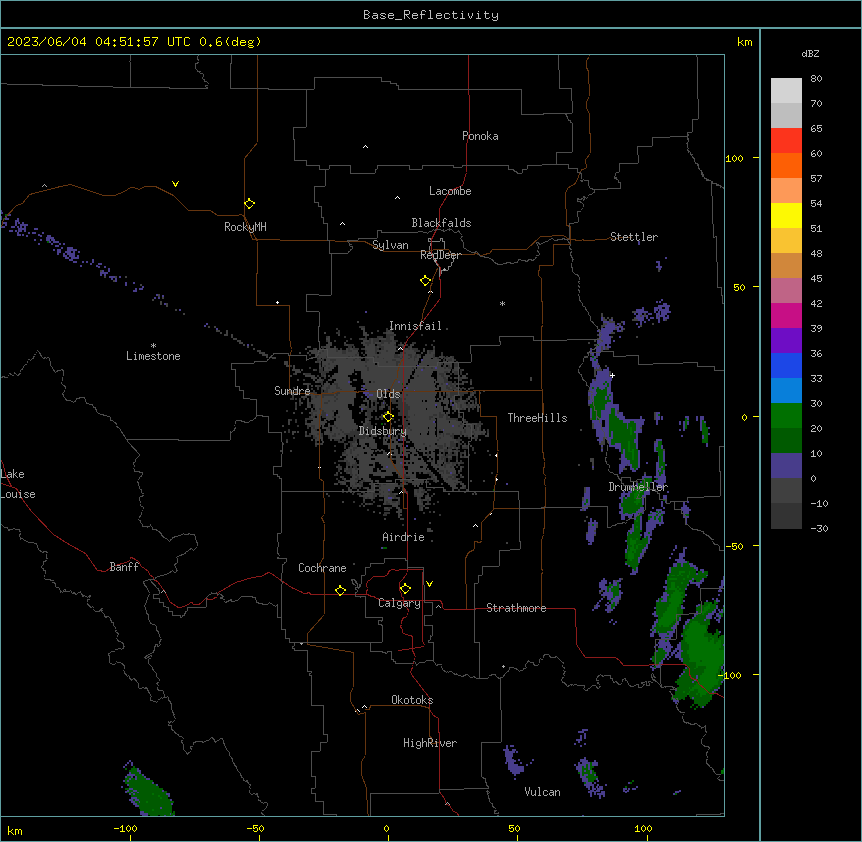Screen dimensions: 862x842
Task: Click the Strathmore label
Action: (516, 608)
